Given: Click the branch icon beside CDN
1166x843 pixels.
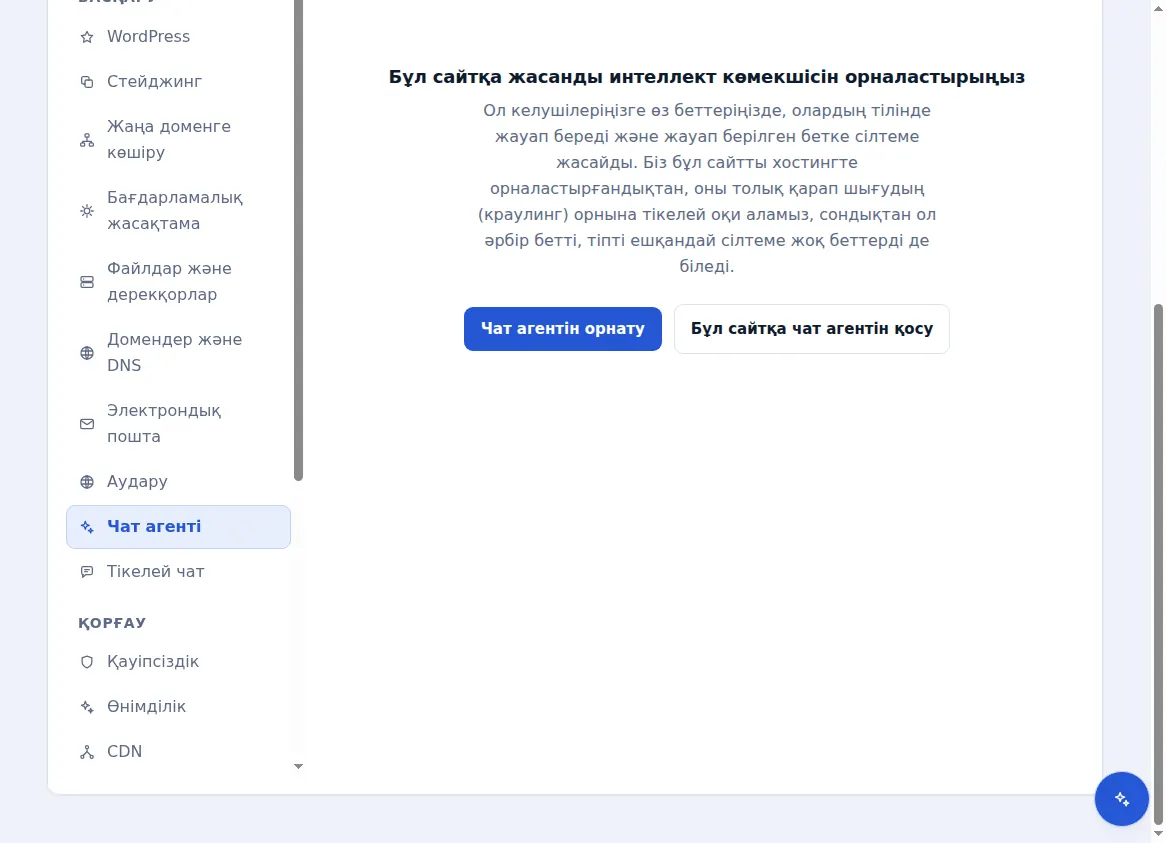Looking at the screenshot, I should click(87, 752).
